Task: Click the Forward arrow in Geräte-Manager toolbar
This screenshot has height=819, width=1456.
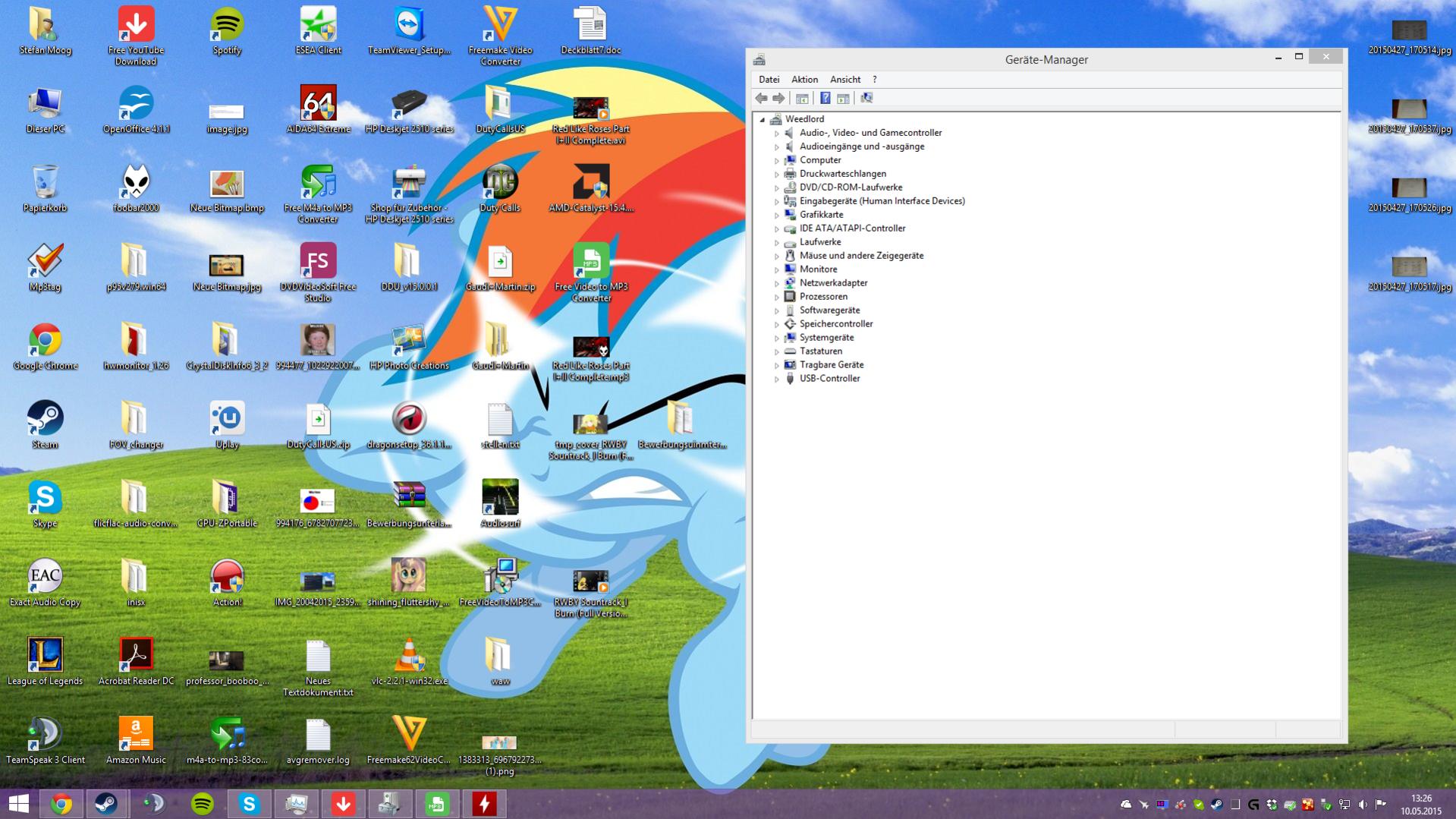Action: (778, 98)
